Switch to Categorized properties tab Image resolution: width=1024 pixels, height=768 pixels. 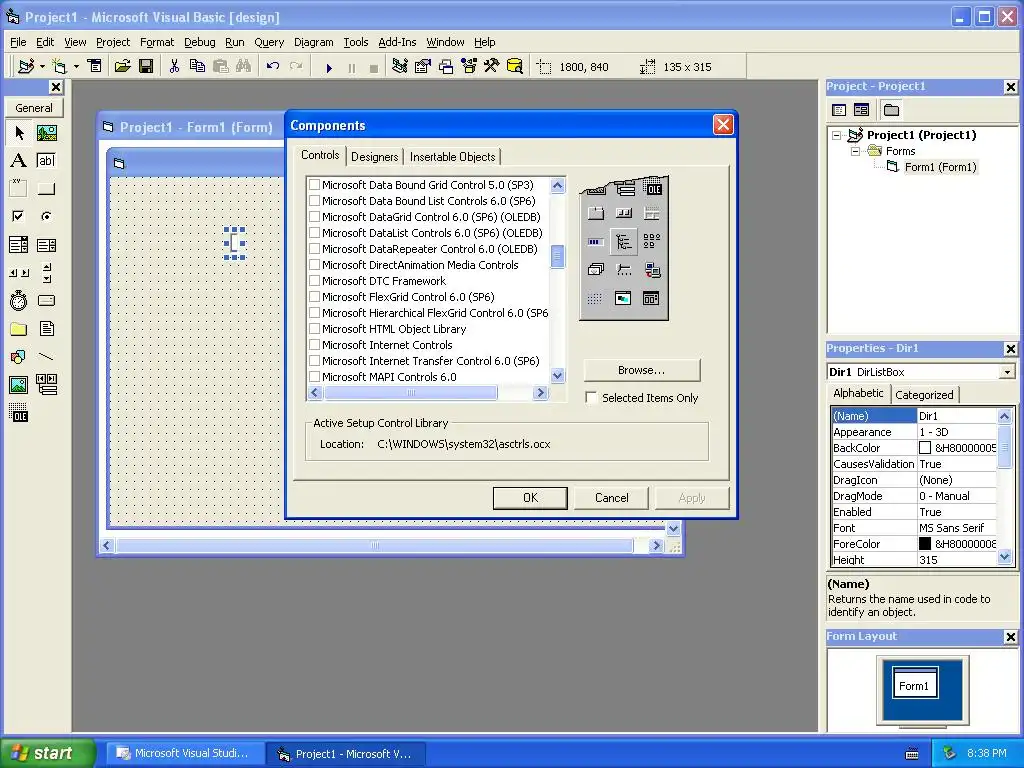coord(924,394)
